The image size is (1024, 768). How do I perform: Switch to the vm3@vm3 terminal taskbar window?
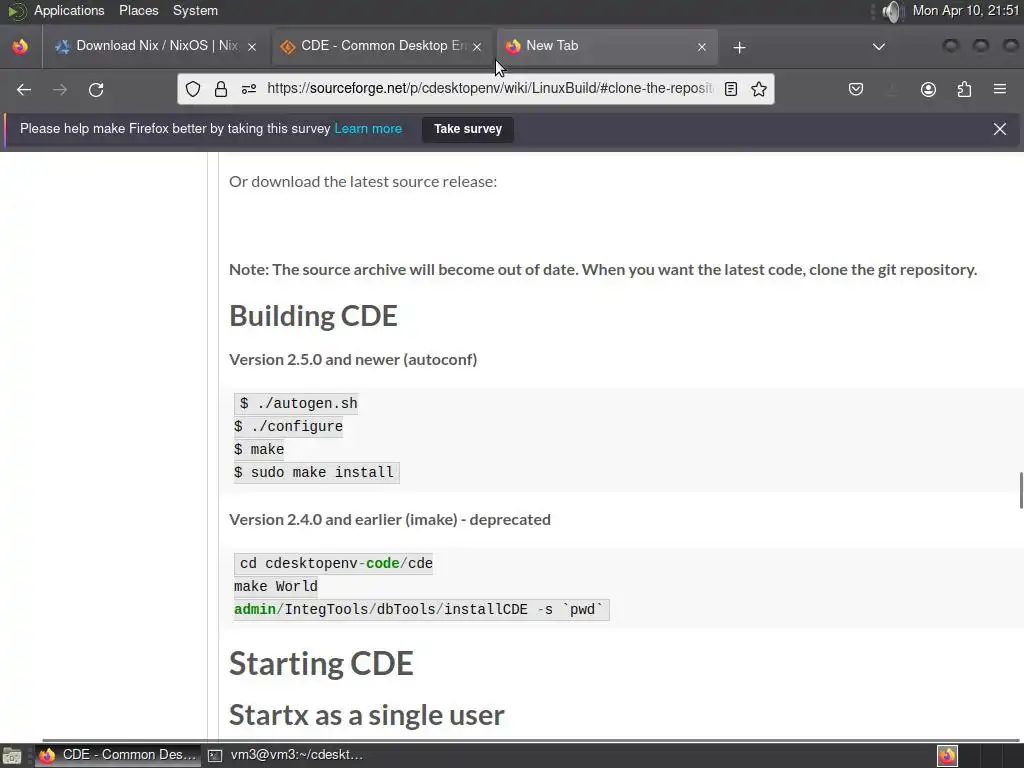click(286, 755)
